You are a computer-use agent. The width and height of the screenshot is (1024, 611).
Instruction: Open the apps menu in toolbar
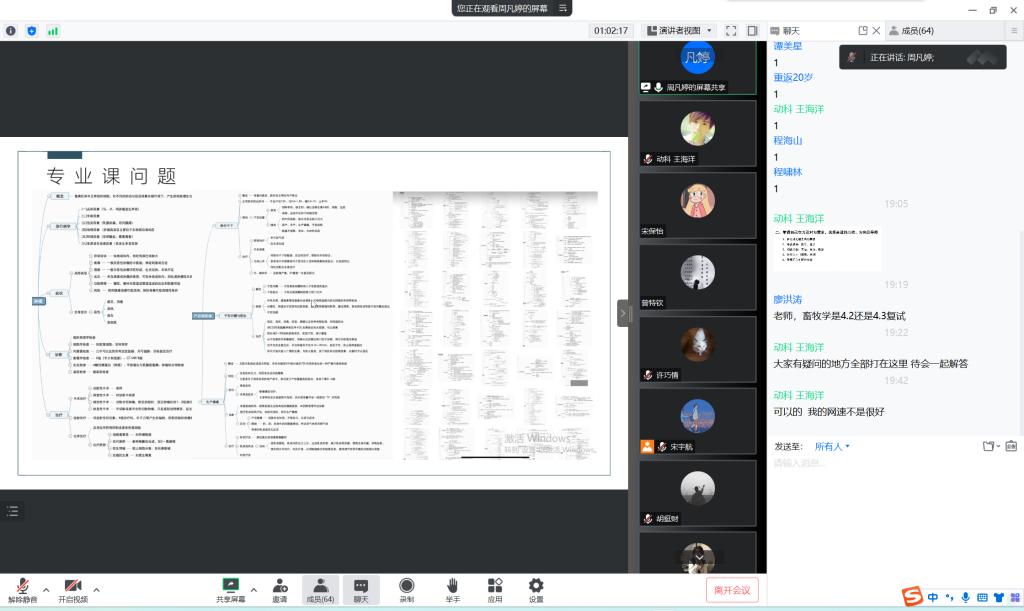494,589
